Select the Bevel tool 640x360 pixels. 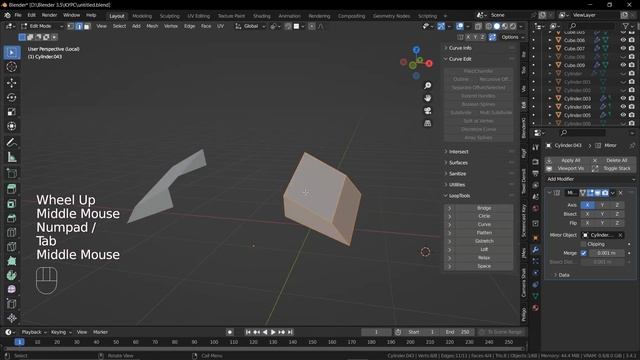pos(11,218)
